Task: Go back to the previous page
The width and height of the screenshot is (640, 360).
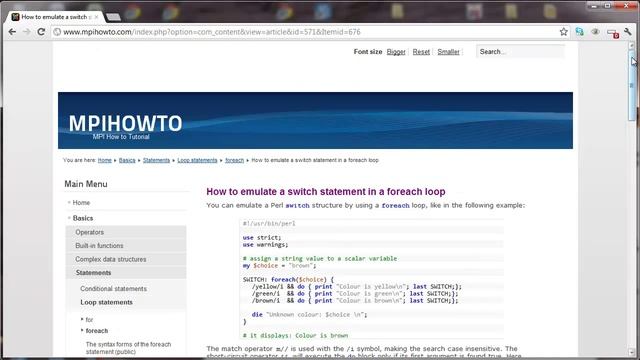Action: tap(12, 32)
